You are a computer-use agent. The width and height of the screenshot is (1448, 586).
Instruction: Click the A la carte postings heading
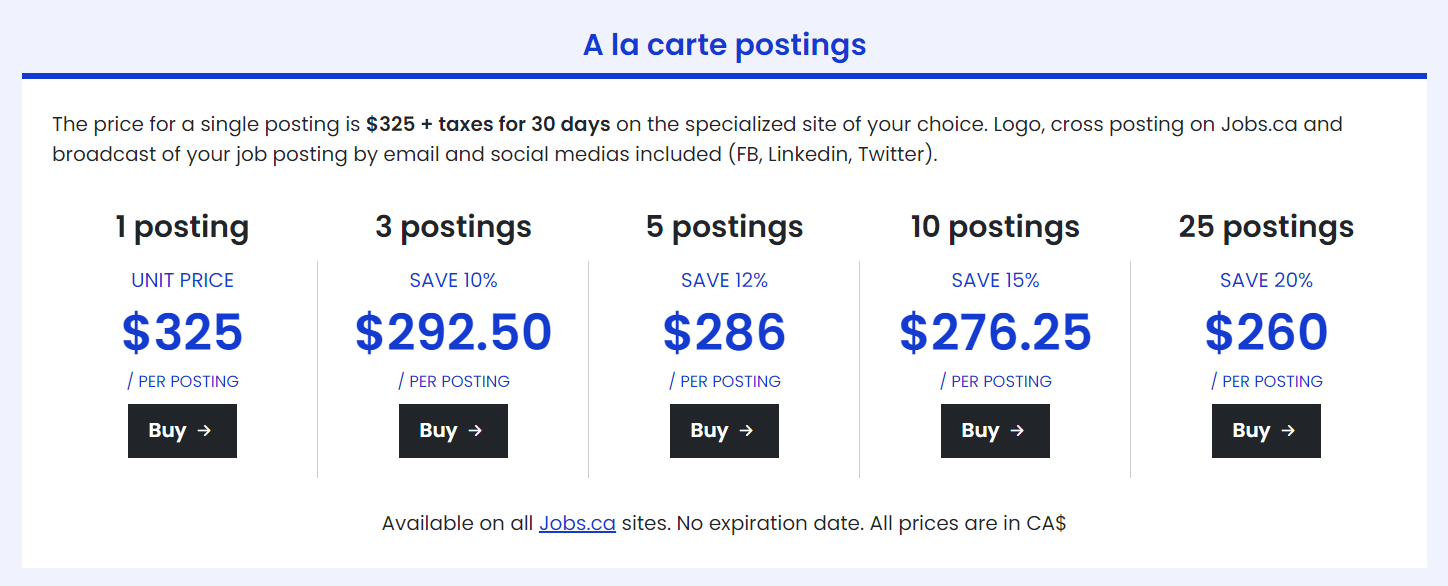(724, 45)
